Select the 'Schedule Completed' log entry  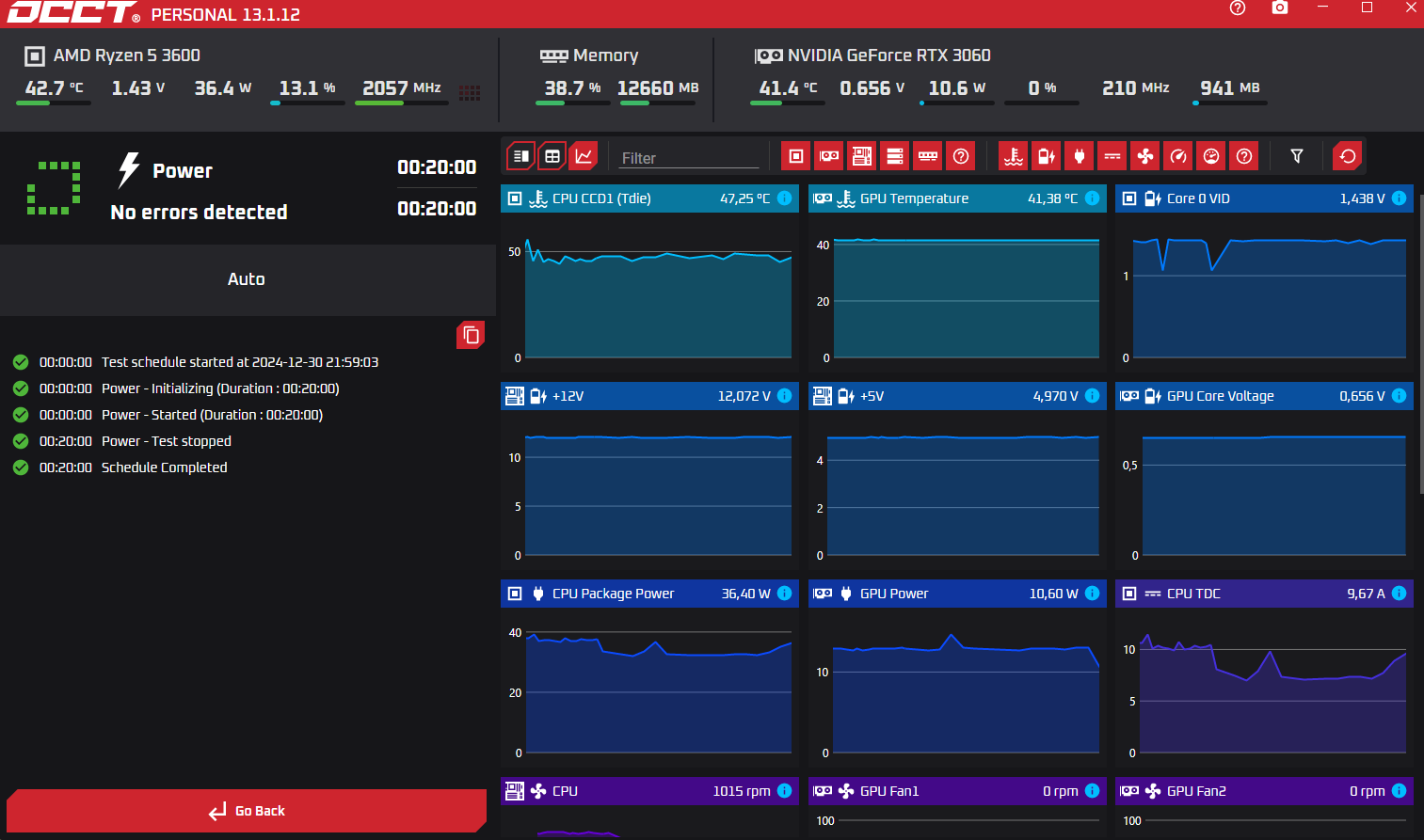pos(165,468)
